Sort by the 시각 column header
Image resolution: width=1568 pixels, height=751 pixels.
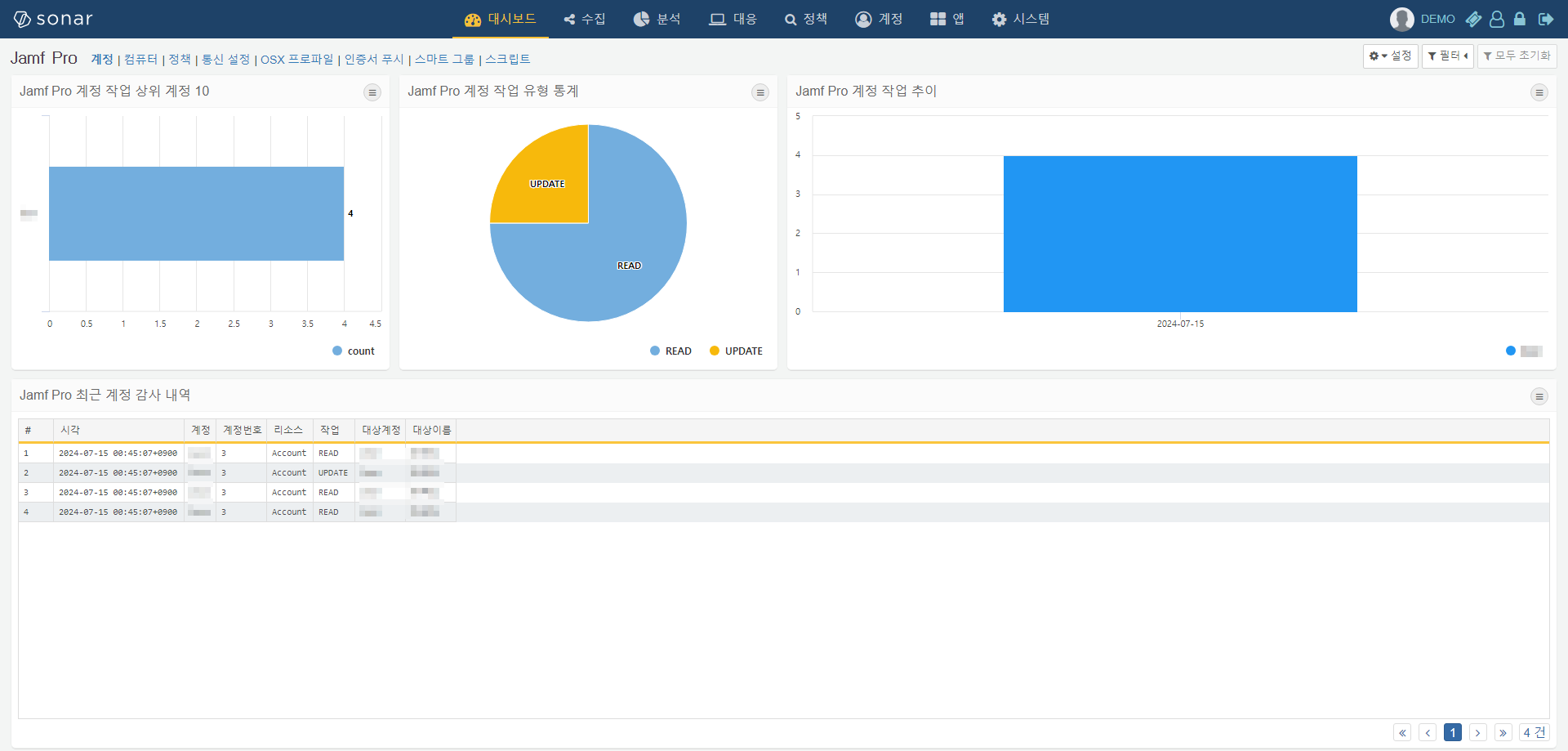(118, 430)
